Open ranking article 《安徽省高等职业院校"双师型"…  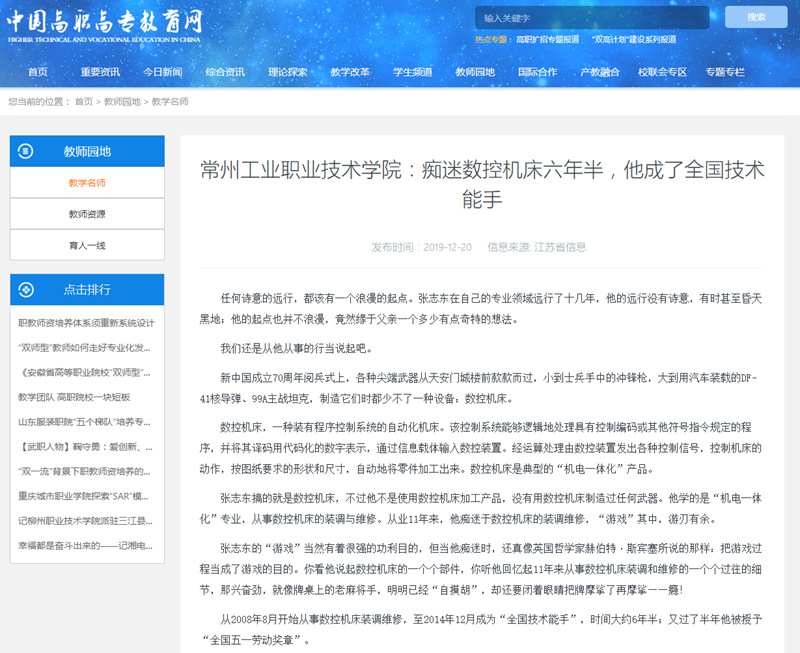(x=84, y=372)
